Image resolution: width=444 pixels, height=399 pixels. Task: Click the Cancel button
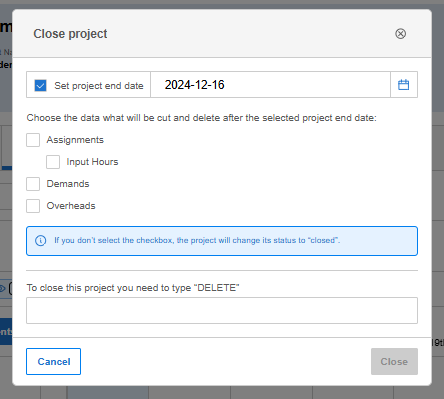53,362
